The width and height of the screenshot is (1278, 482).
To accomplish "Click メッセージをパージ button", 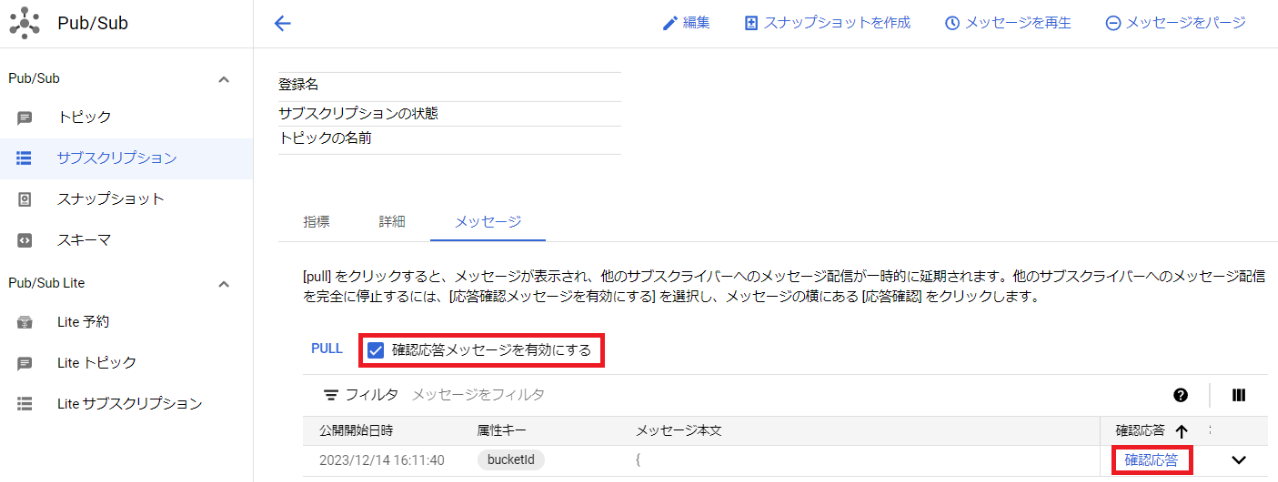I will click(x=1175, y=22).
